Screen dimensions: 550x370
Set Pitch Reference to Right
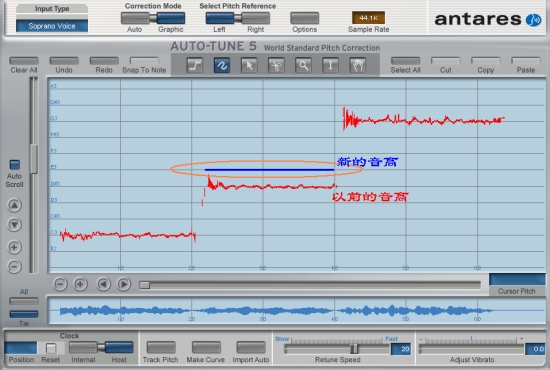point(256,18)
